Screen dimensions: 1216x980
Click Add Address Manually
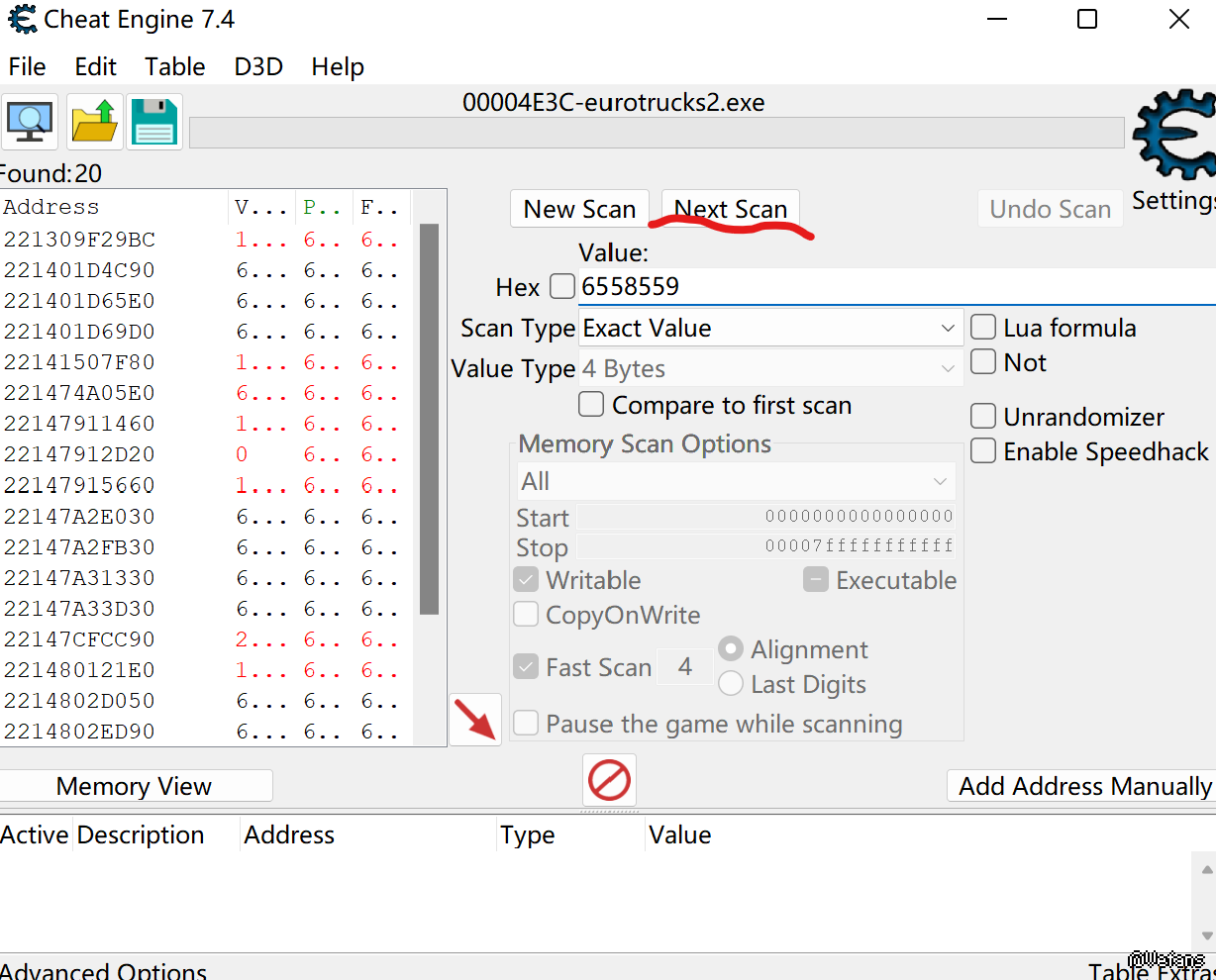[1082, 786]
